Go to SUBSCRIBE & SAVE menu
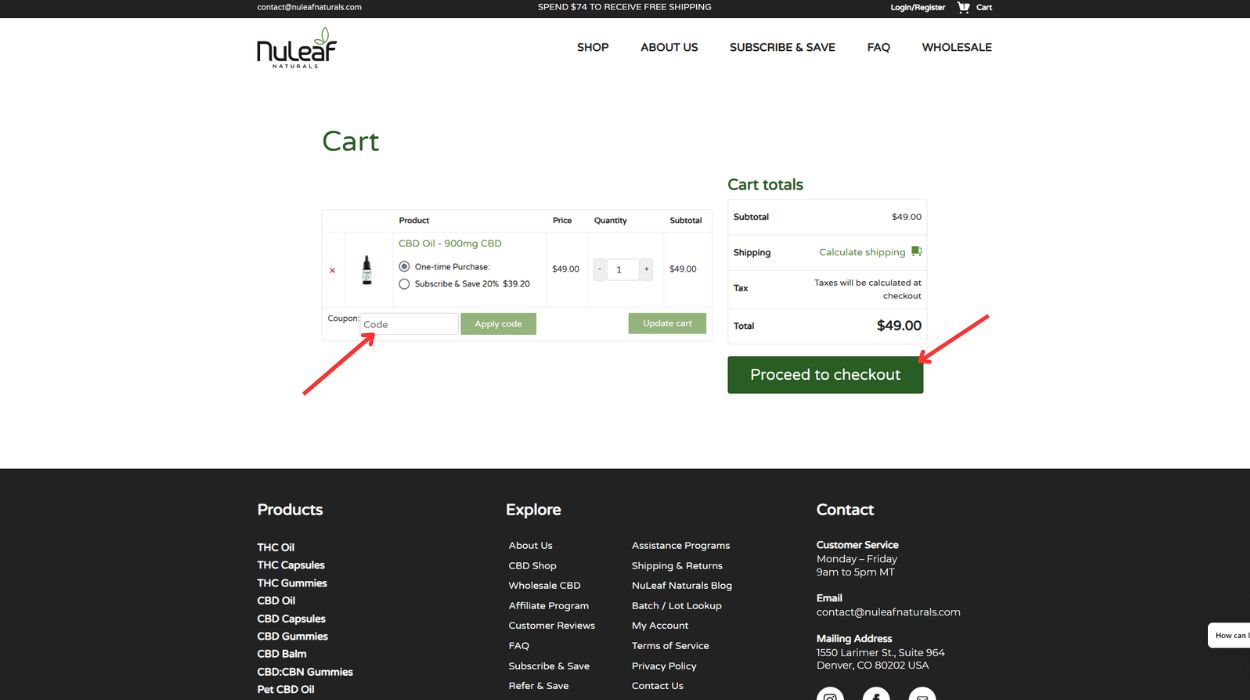Viewport: 1250px width, 700px height. click(782, 47)
